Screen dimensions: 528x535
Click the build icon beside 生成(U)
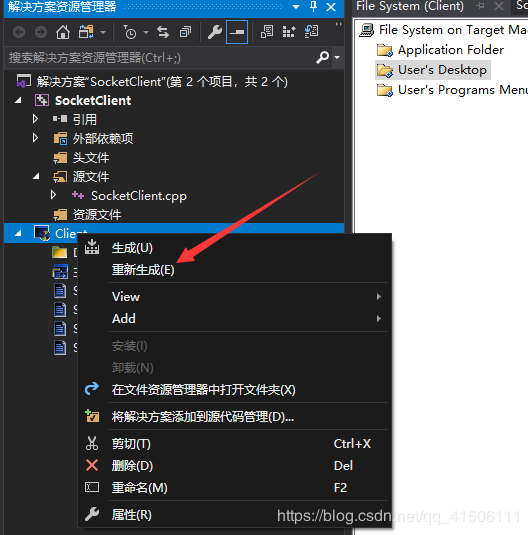tap(92, 247)
